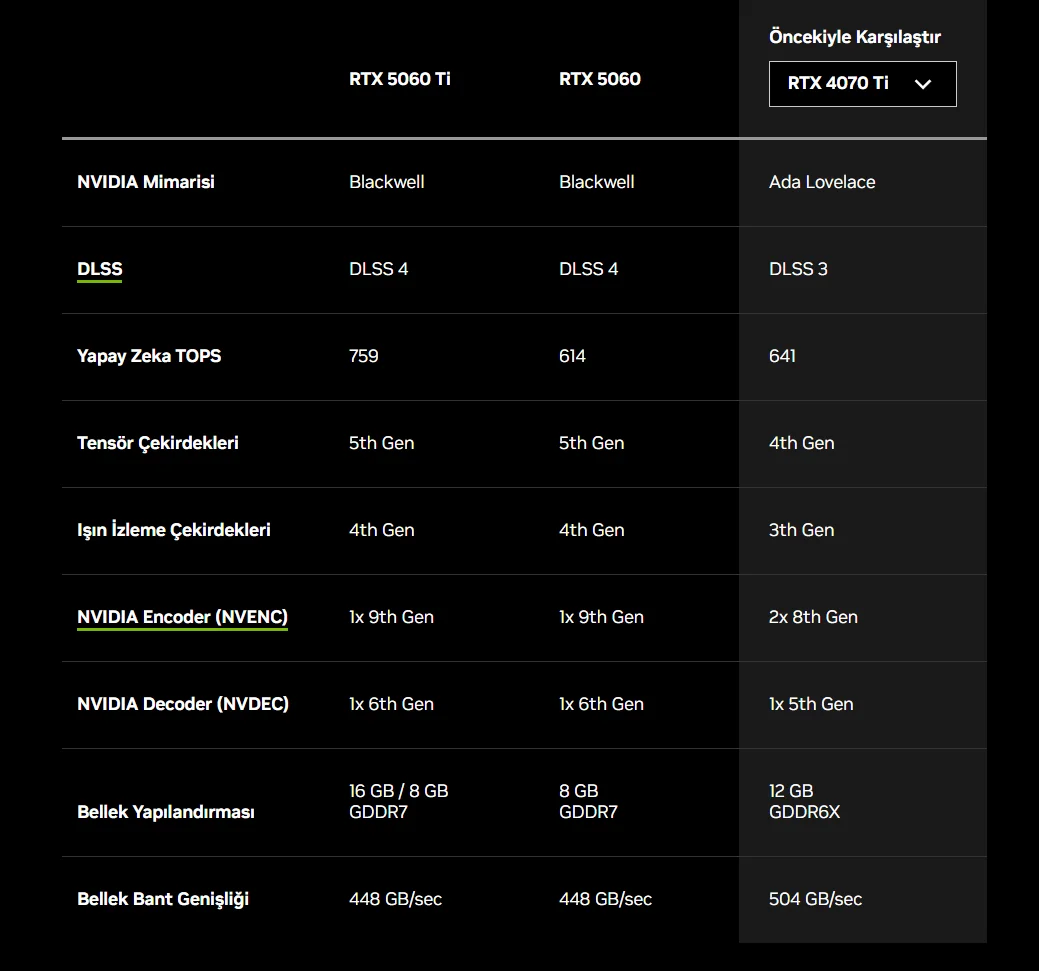The width and height of the screenshot is (1039, 971).
Task: Select the Bellek Bant Genişliği row label
Action: click(162, 899)
